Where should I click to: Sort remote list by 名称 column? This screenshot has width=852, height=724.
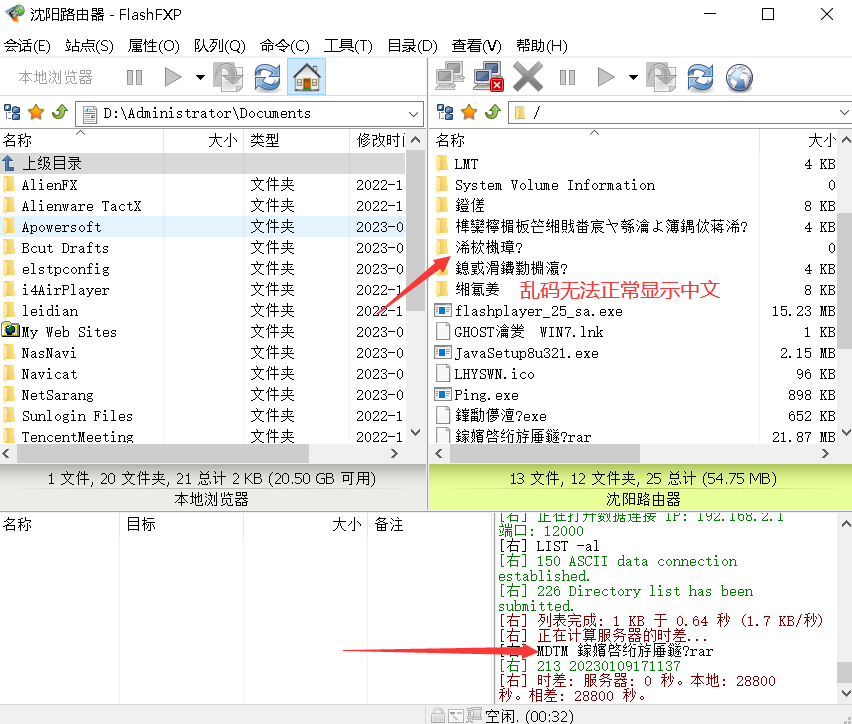click(595, 141)
